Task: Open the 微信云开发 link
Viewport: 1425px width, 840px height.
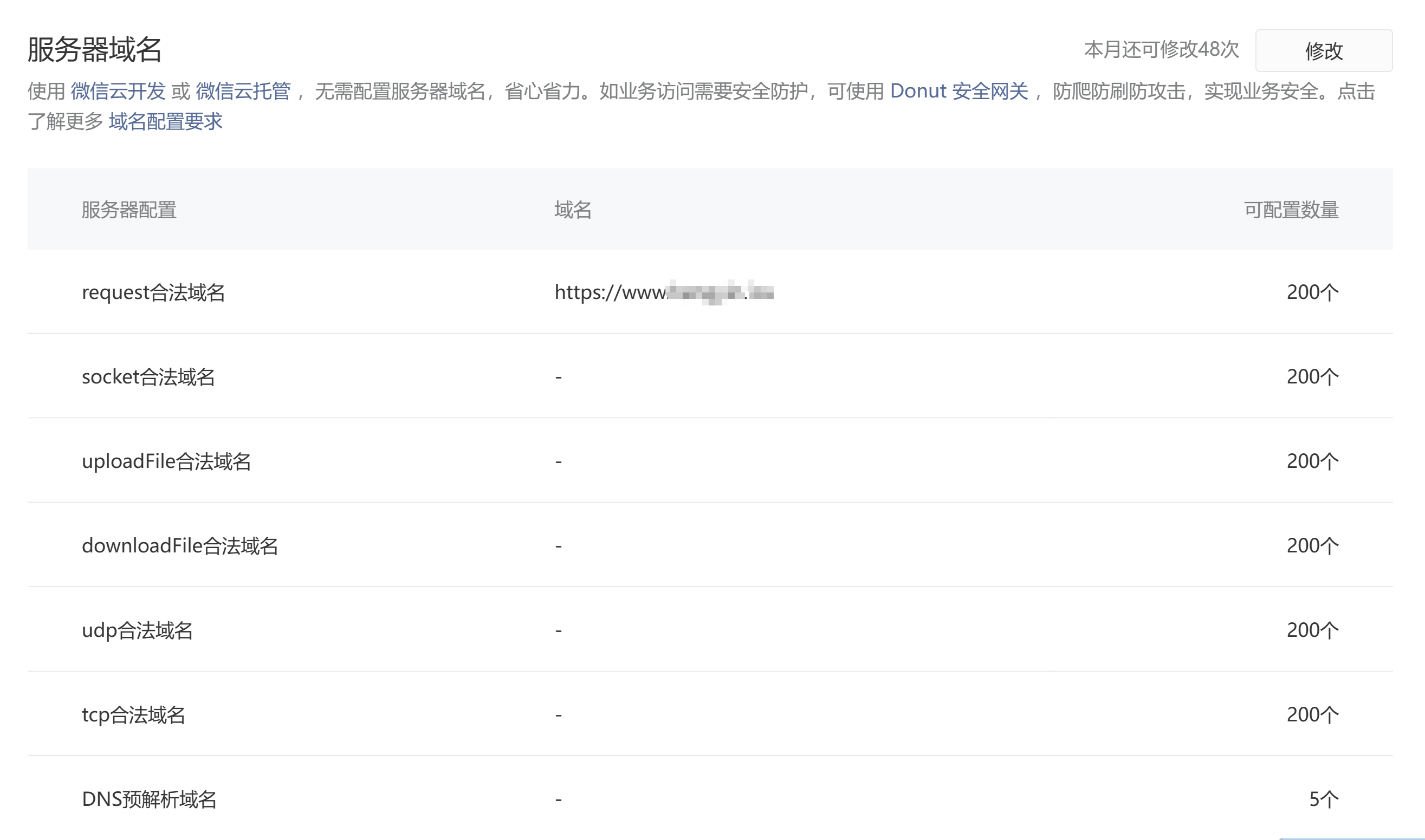Action: (118, 91)
